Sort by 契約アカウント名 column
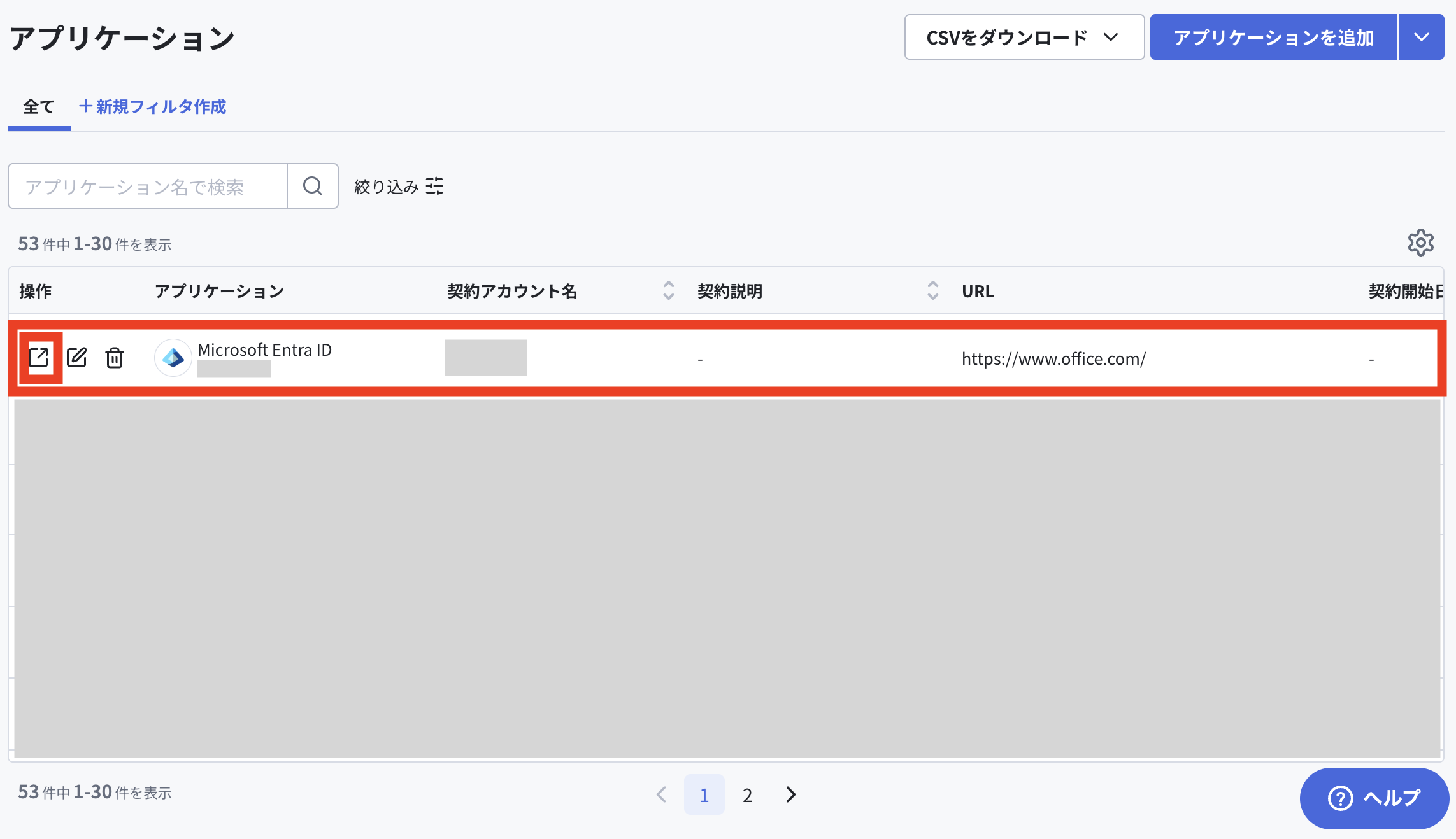 668,290
